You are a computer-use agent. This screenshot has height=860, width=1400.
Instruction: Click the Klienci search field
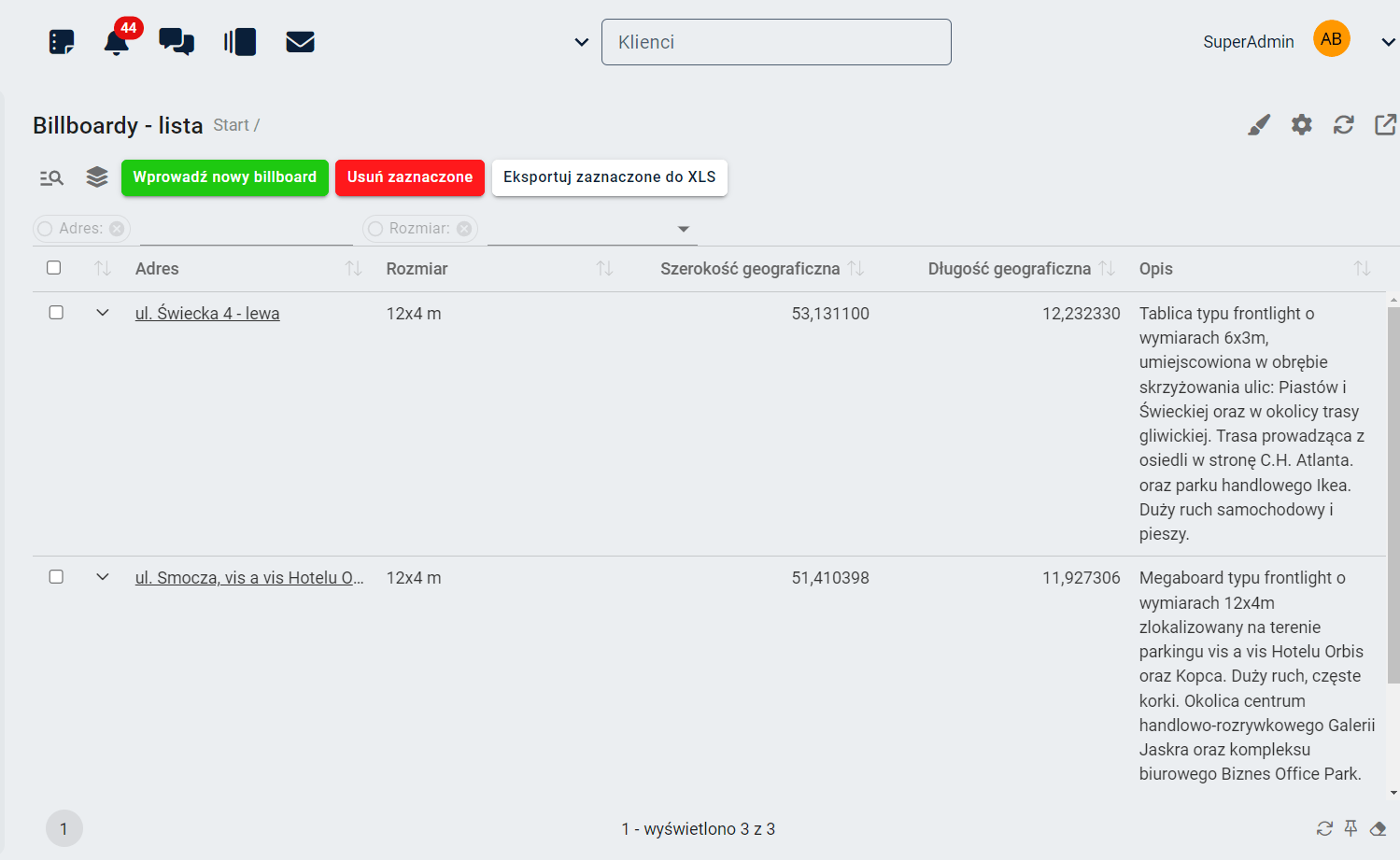(x=775, y=42)
